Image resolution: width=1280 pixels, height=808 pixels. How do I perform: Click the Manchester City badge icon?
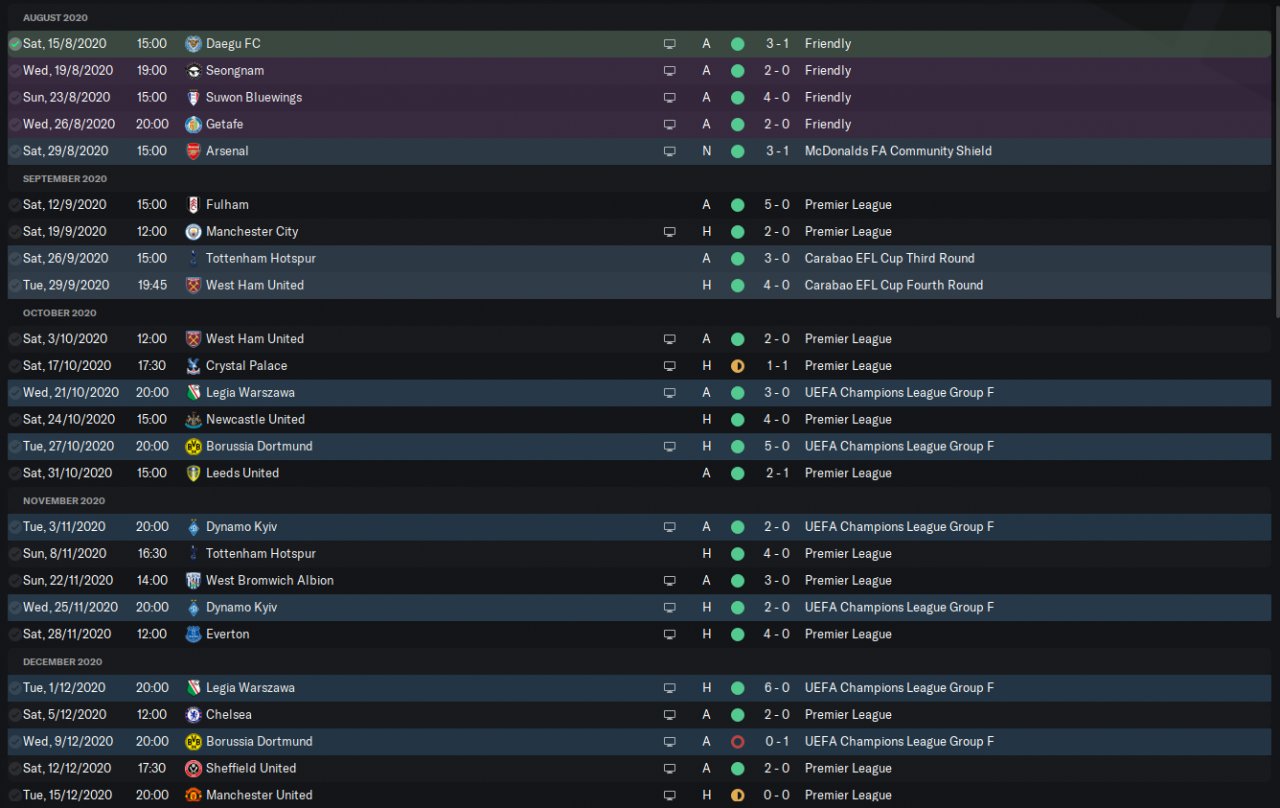point(193,231)
